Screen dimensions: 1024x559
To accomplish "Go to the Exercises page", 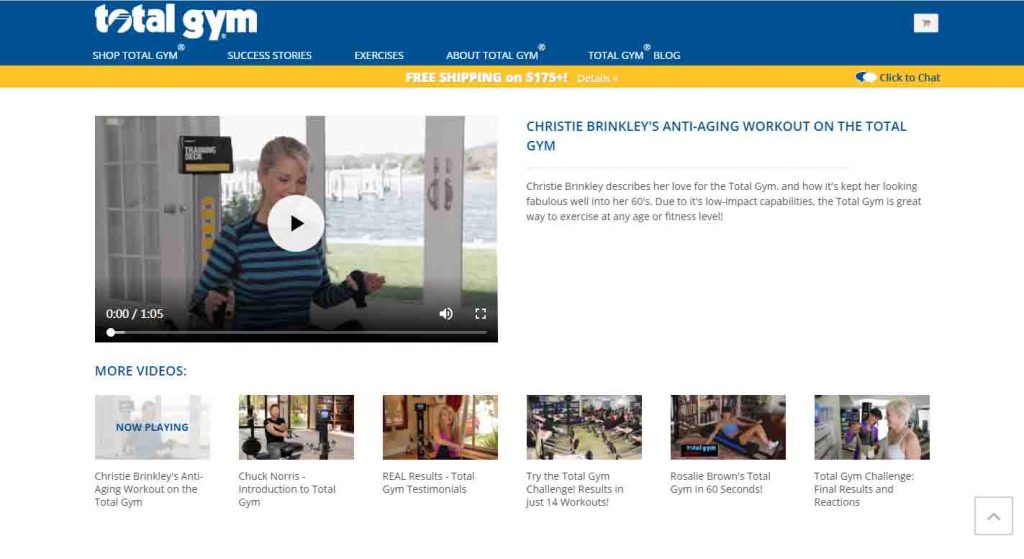I will (x=379, y=56).
